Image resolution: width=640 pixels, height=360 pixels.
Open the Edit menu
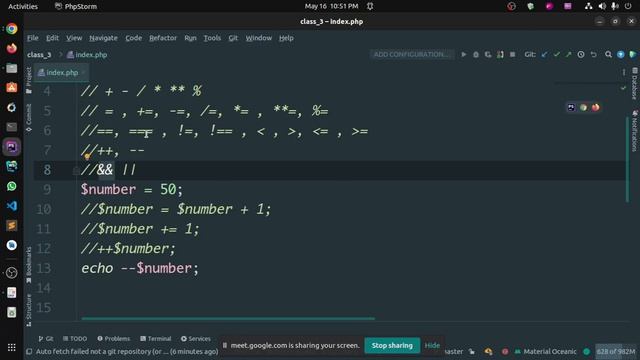click(x=52, y=38)
